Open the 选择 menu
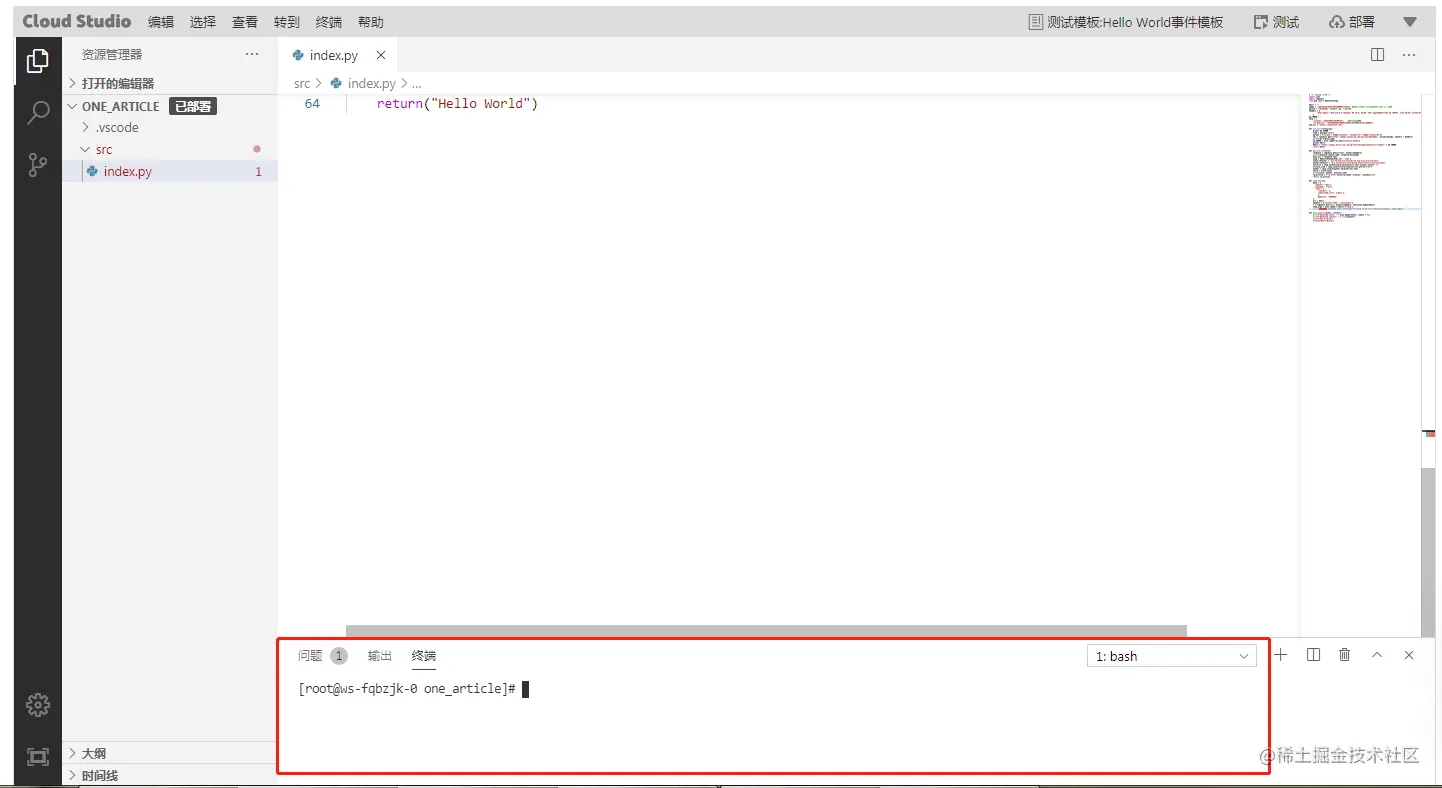 coord(203,22)
